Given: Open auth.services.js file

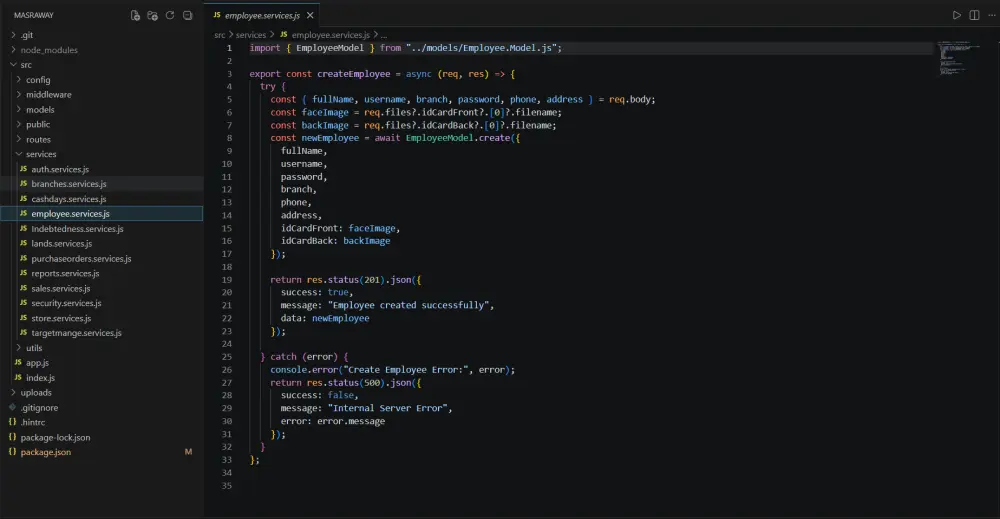Looking at the screenshot, I should click(102, 169).
